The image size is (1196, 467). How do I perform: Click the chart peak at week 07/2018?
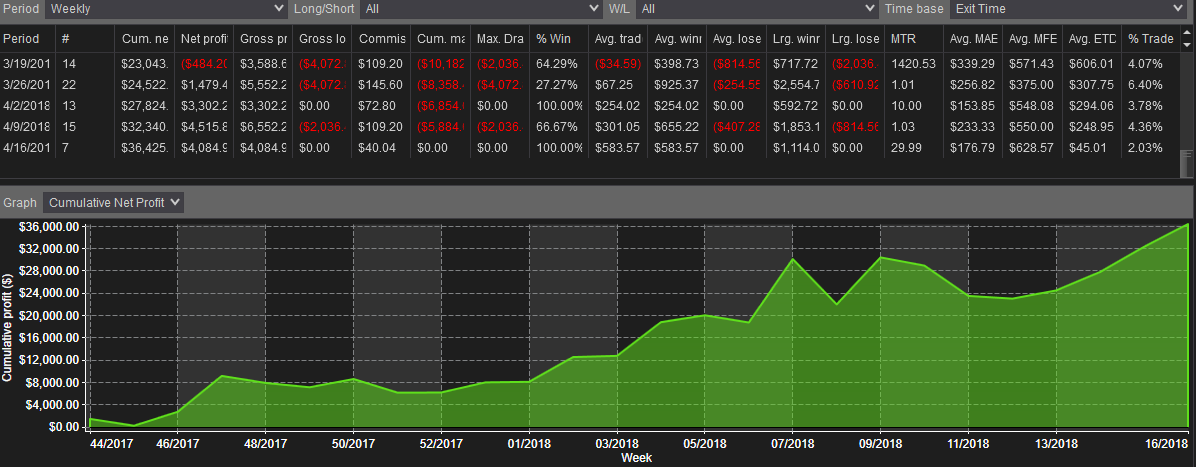(793, 259)
